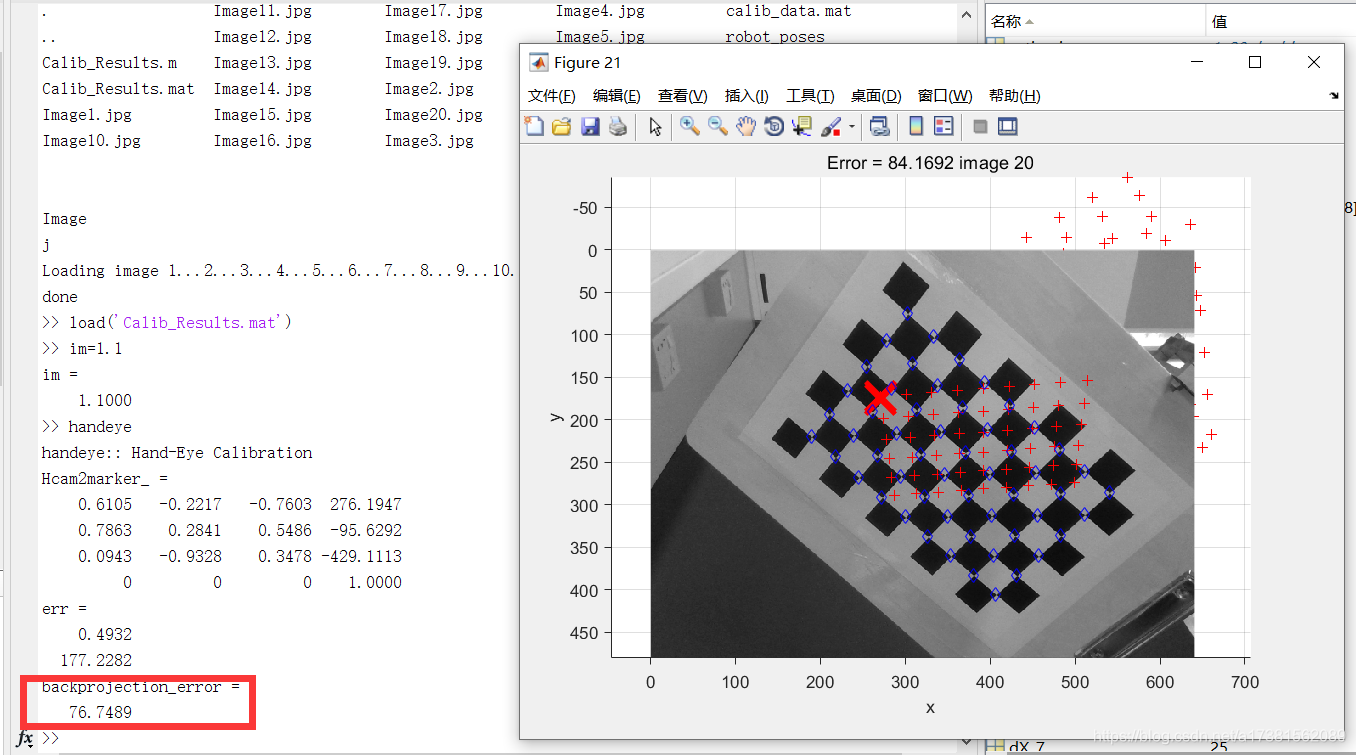The image size is (1356, 755).
Task: Click 'Calib_Results.mat' in the file listing
Action: (118, 89)
